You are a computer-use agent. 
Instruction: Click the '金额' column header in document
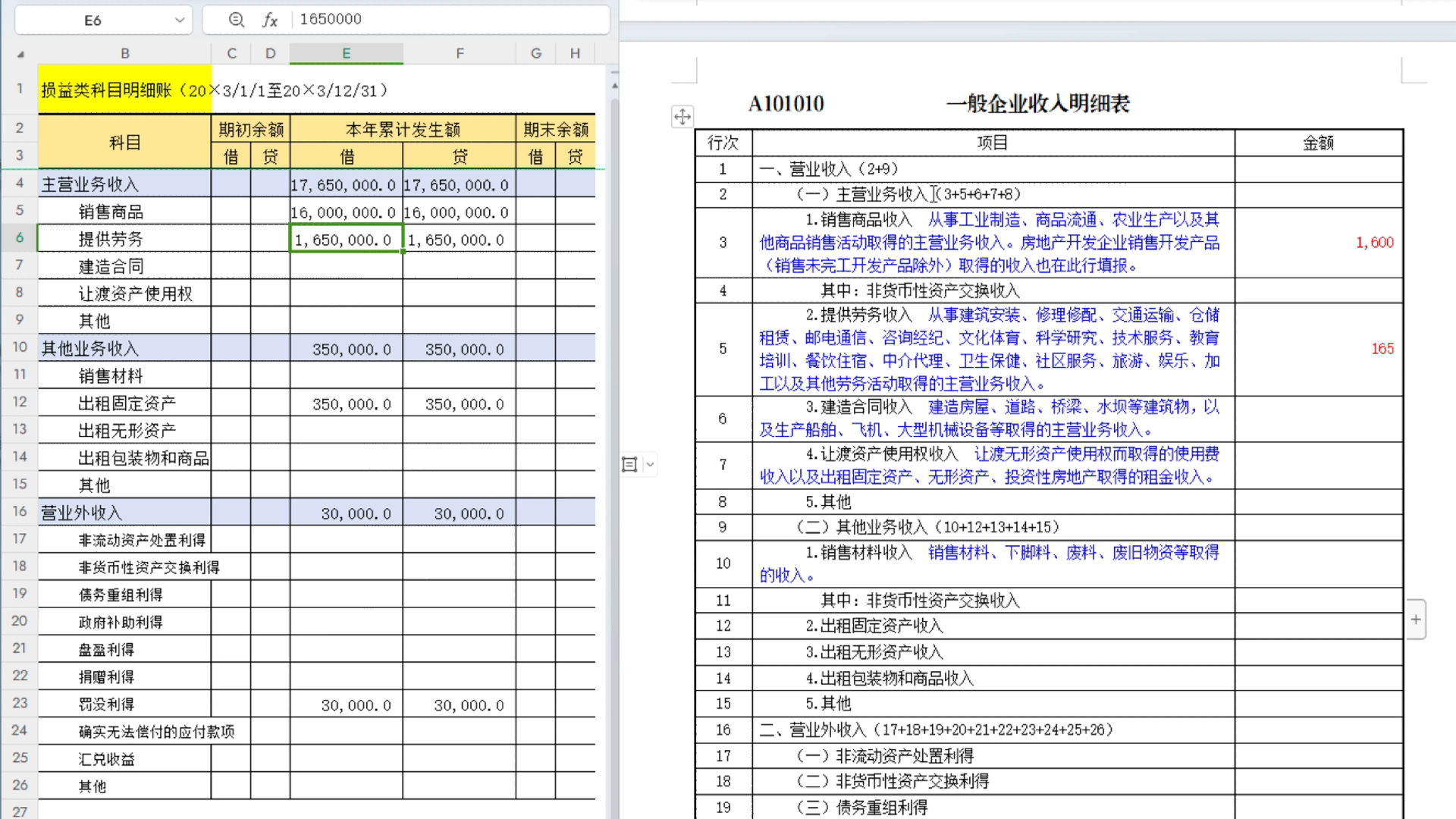(x=1319, y=143)
